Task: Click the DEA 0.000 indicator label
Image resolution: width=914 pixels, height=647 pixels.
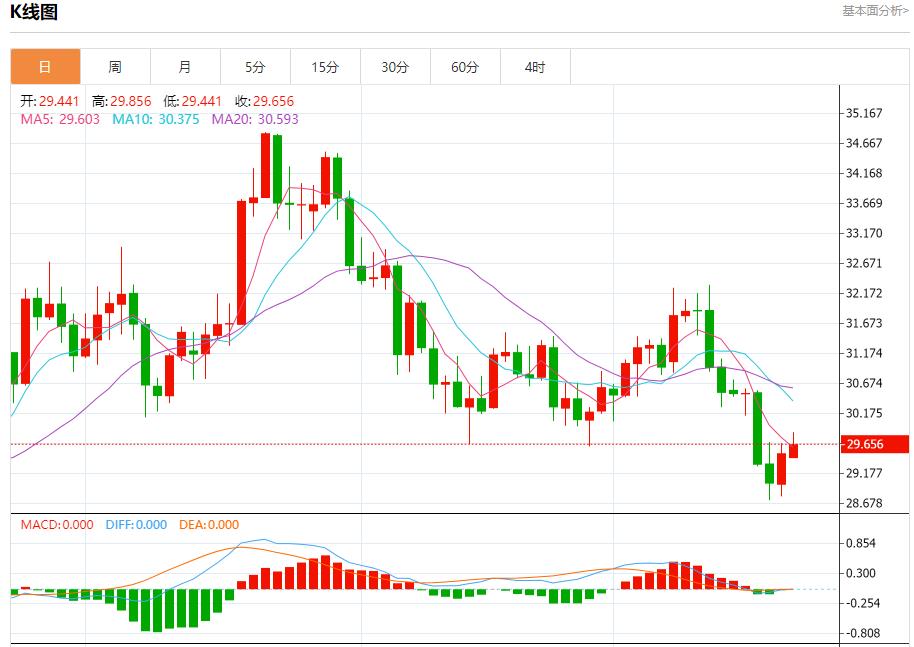Action: pos(209,524)
